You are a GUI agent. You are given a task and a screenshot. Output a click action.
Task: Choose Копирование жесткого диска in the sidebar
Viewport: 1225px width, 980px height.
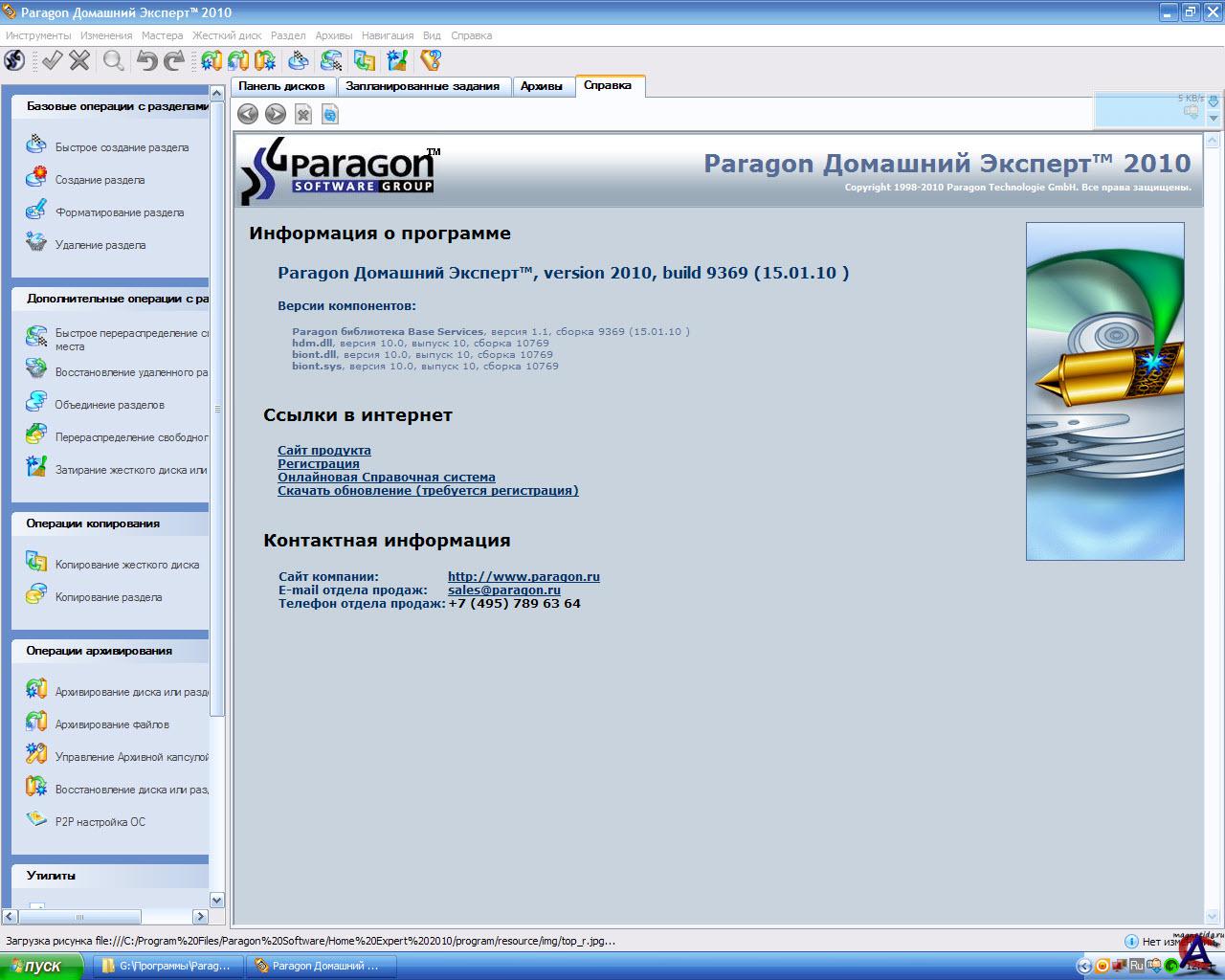click(x=126, y=565)
